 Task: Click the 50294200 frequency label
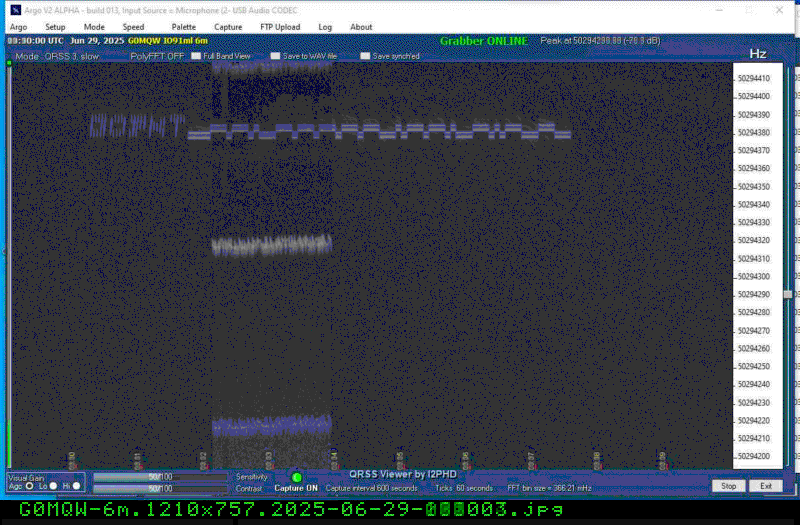(754, 456)
